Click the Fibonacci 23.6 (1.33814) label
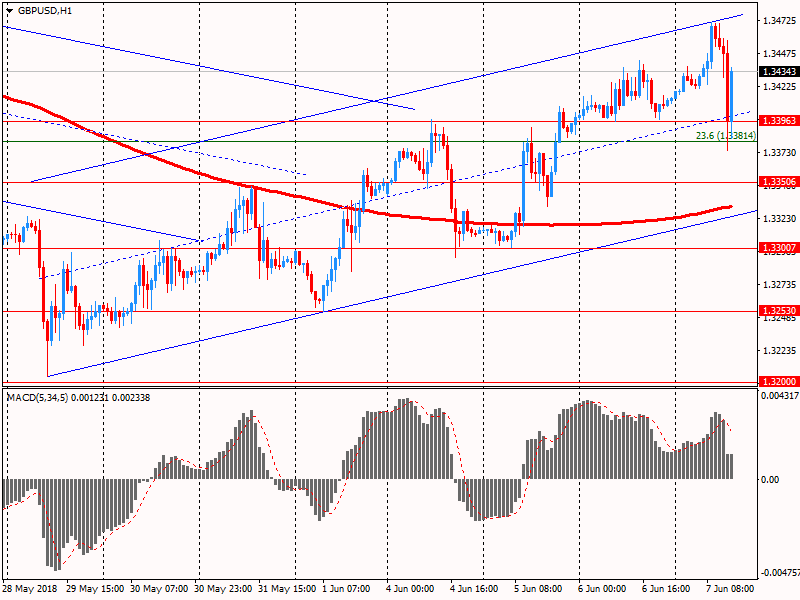800x600 pixels. click(726, 136)
